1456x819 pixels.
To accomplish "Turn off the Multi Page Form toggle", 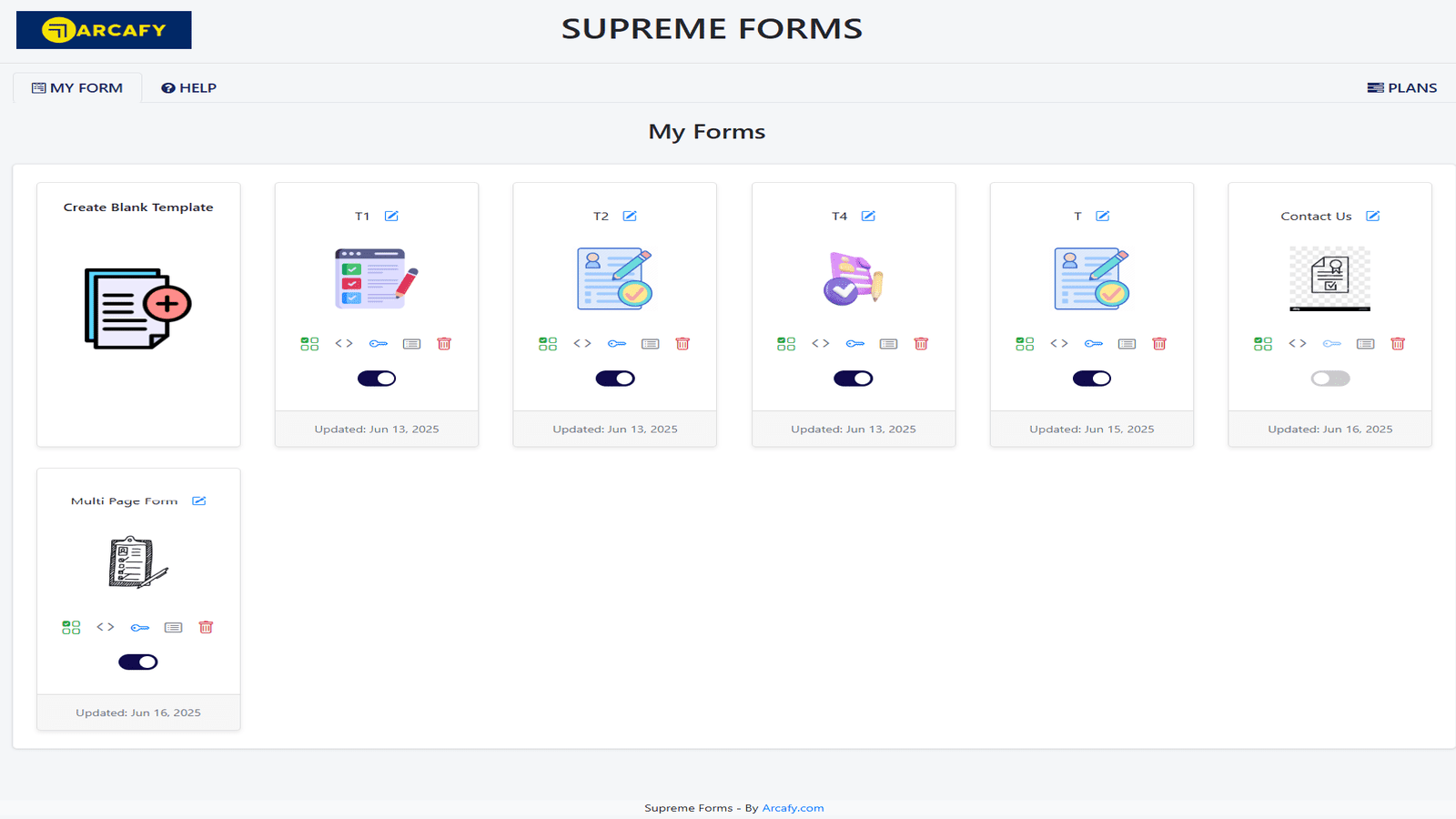I will 138,662.
